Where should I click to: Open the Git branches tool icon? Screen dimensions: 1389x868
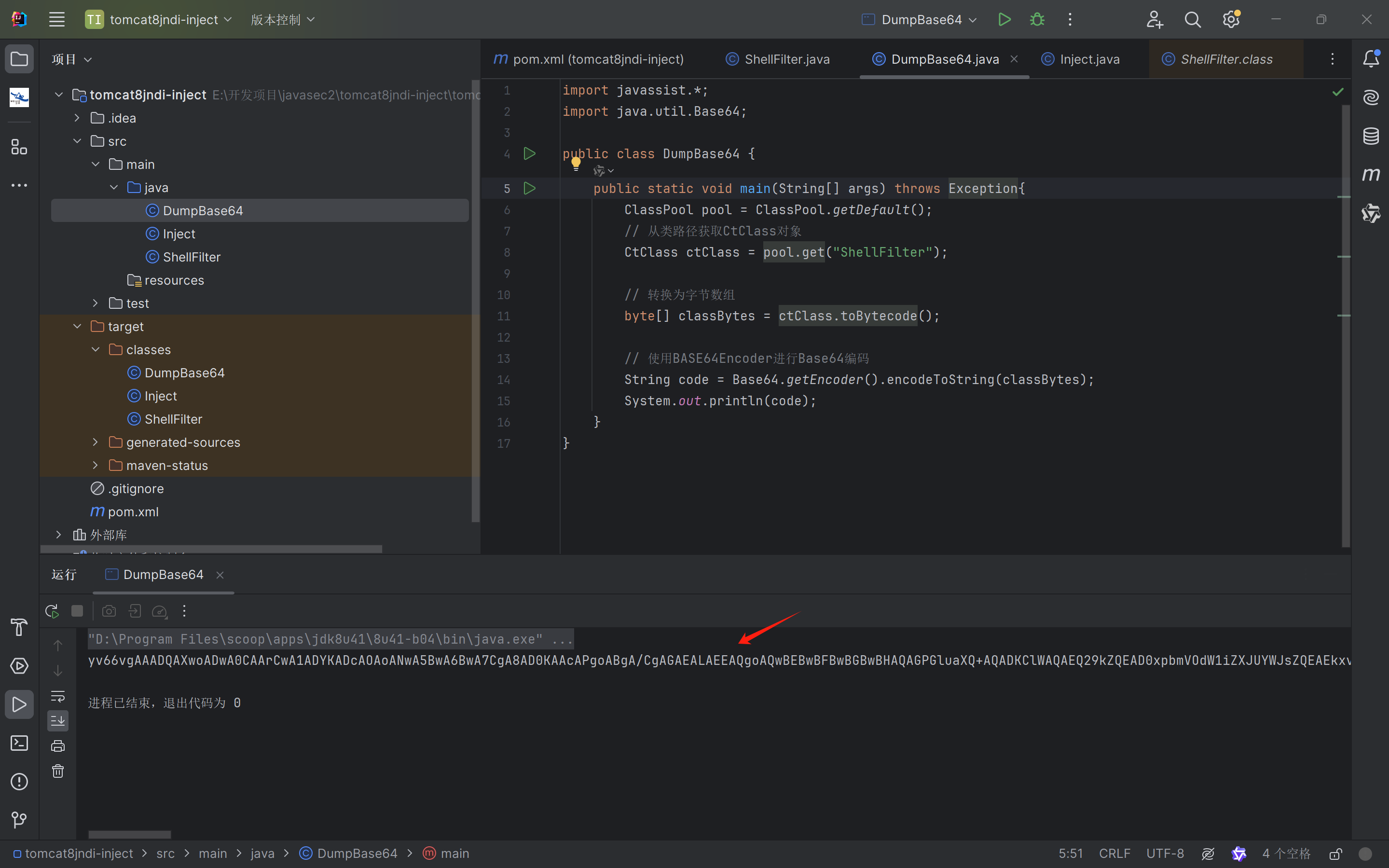19,820
